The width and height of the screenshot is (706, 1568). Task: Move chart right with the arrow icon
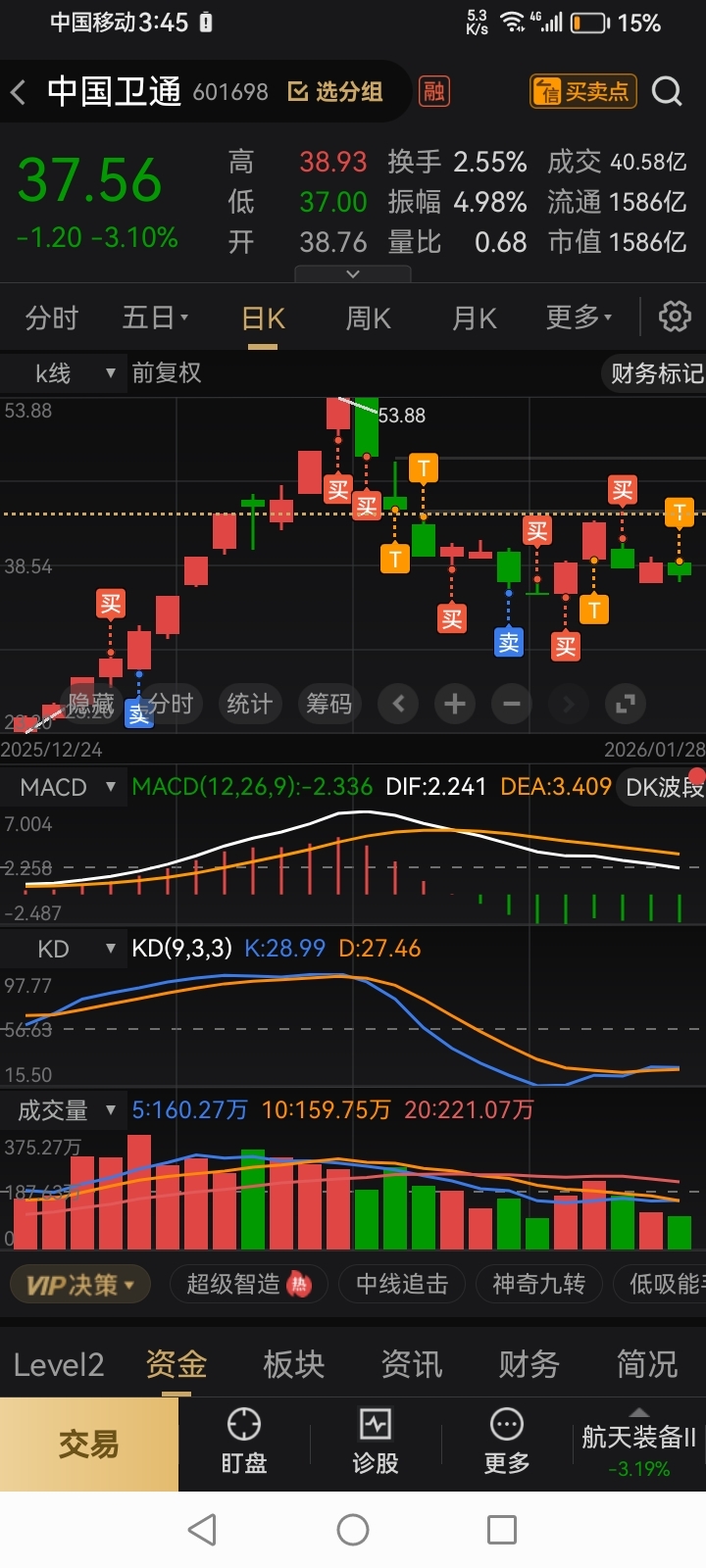pos(569,704)
